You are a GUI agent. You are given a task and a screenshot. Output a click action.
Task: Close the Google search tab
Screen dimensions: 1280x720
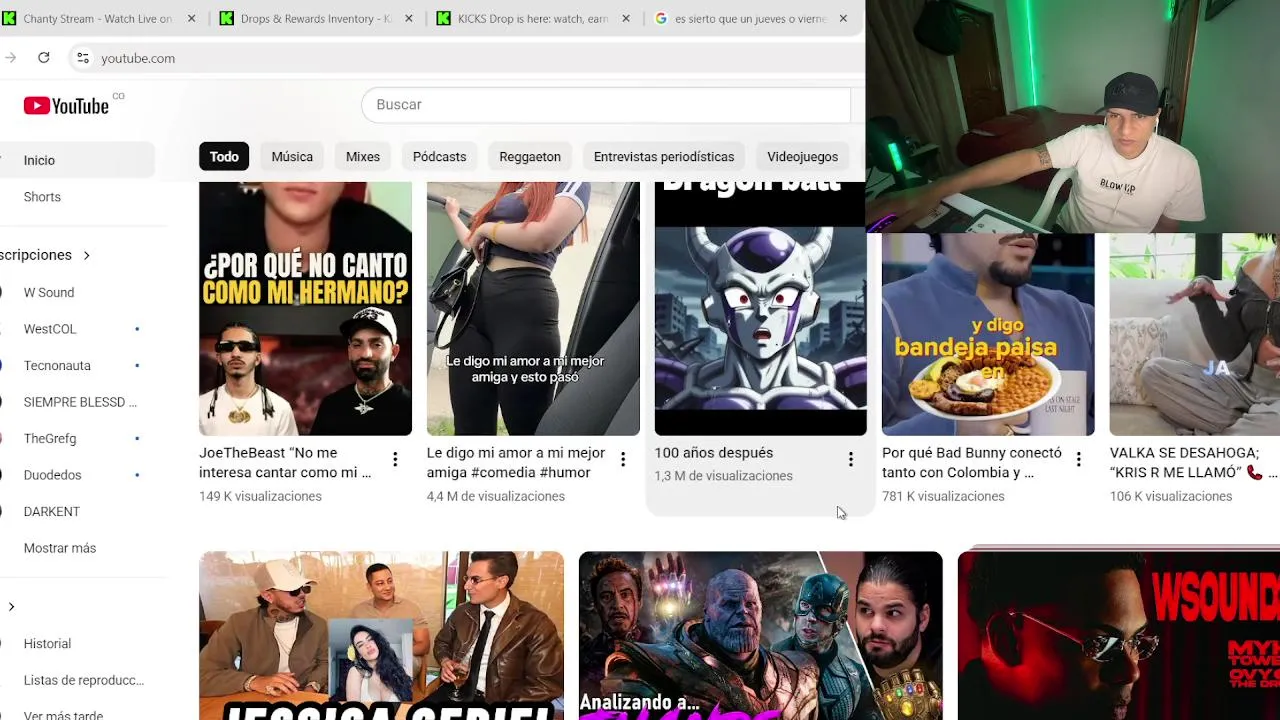click(843, 19)
